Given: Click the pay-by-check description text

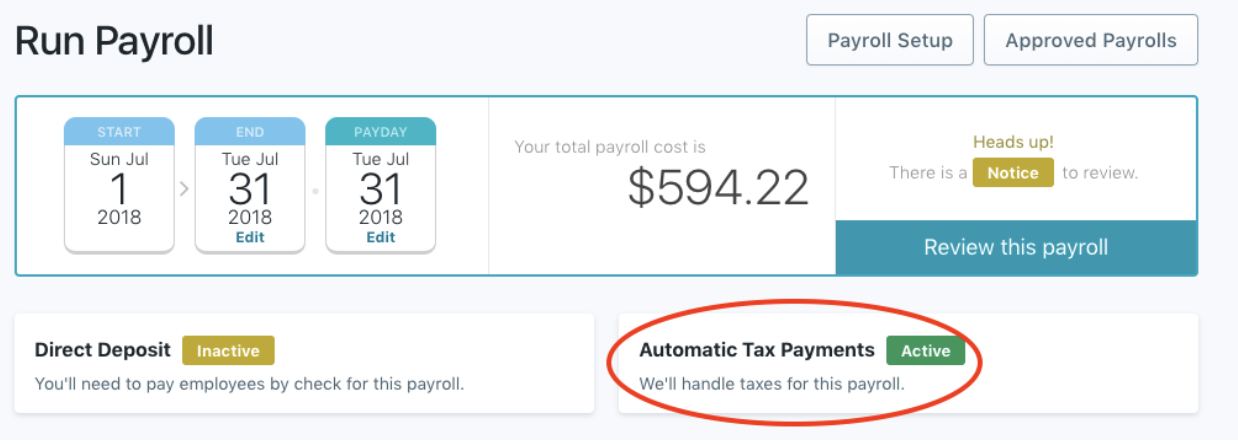Looking at the screenshot, I should 249,383.
